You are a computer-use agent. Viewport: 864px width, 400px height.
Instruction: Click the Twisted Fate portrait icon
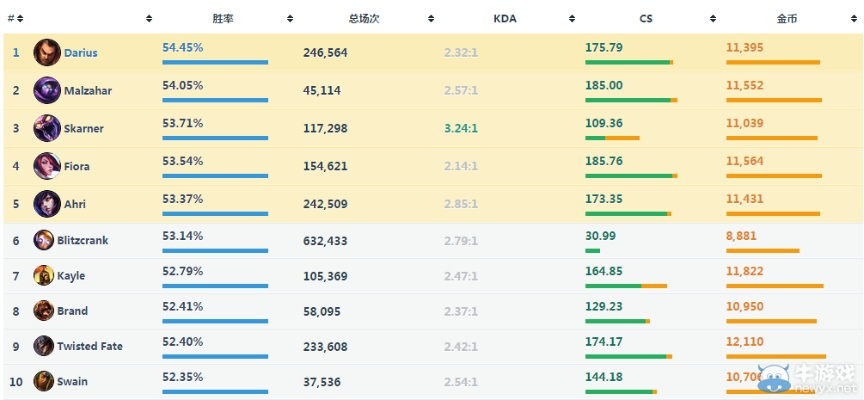point(44,346)
